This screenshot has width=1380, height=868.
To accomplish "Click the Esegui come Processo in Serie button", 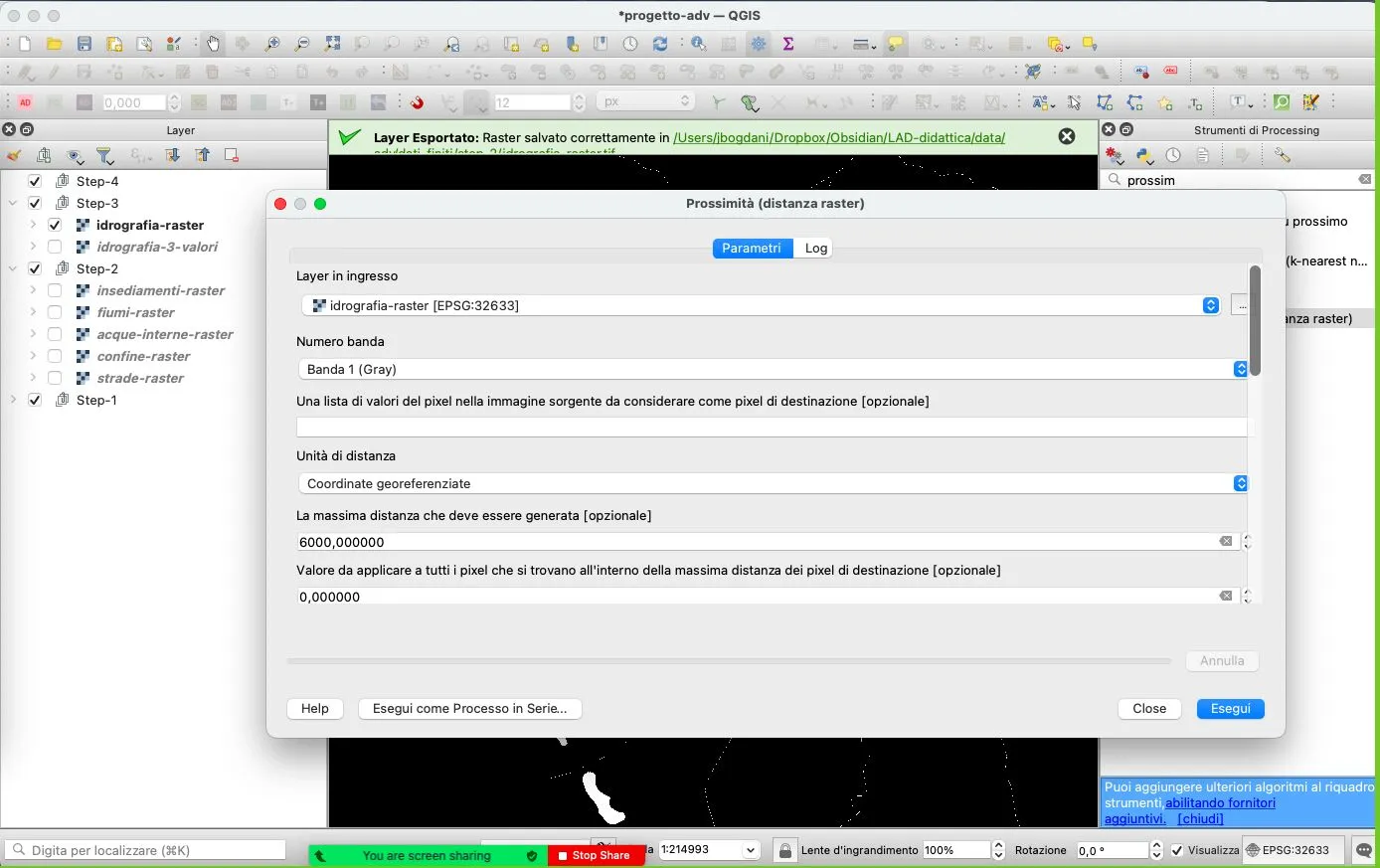I will click(x=469, y=709).
